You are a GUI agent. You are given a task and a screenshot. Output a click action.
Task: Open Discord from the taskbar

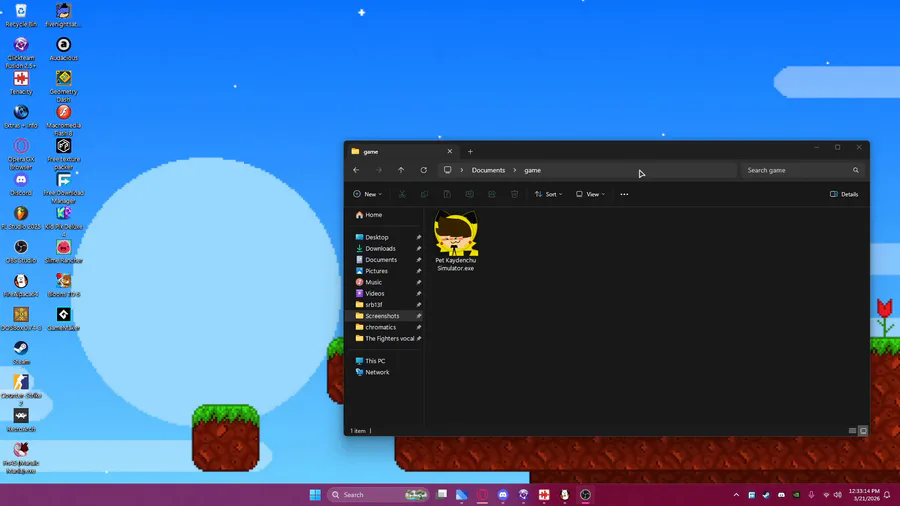503,495
